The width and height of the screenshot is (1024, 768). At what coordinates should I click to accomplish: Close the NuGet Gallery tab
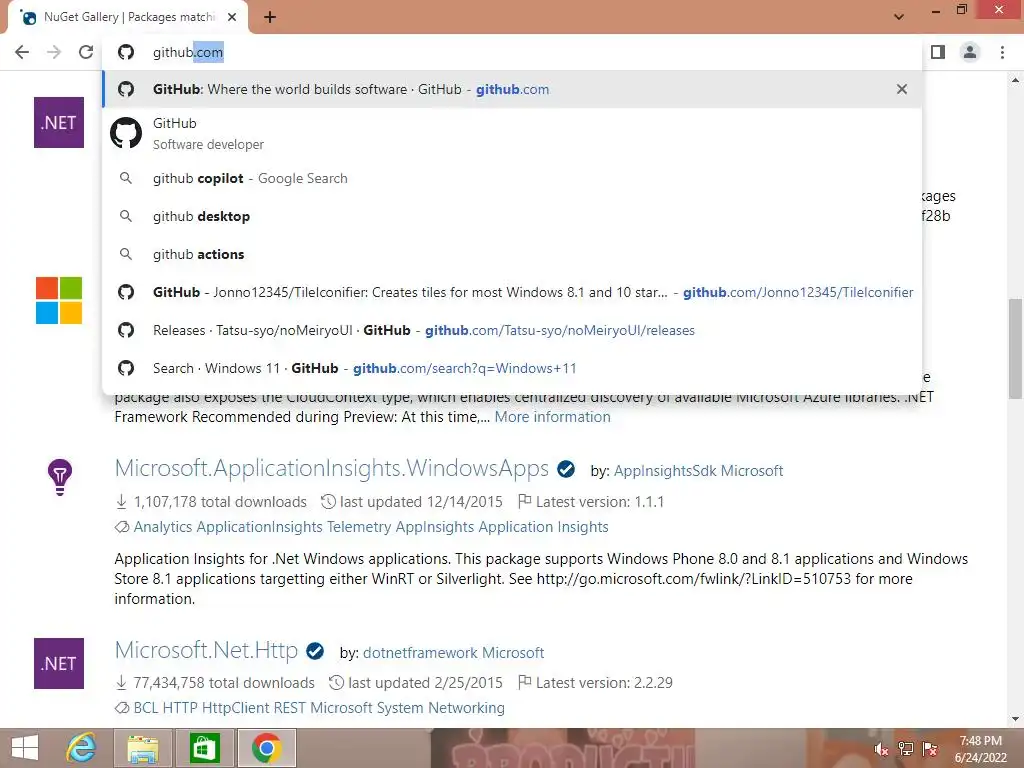(232, 18)
